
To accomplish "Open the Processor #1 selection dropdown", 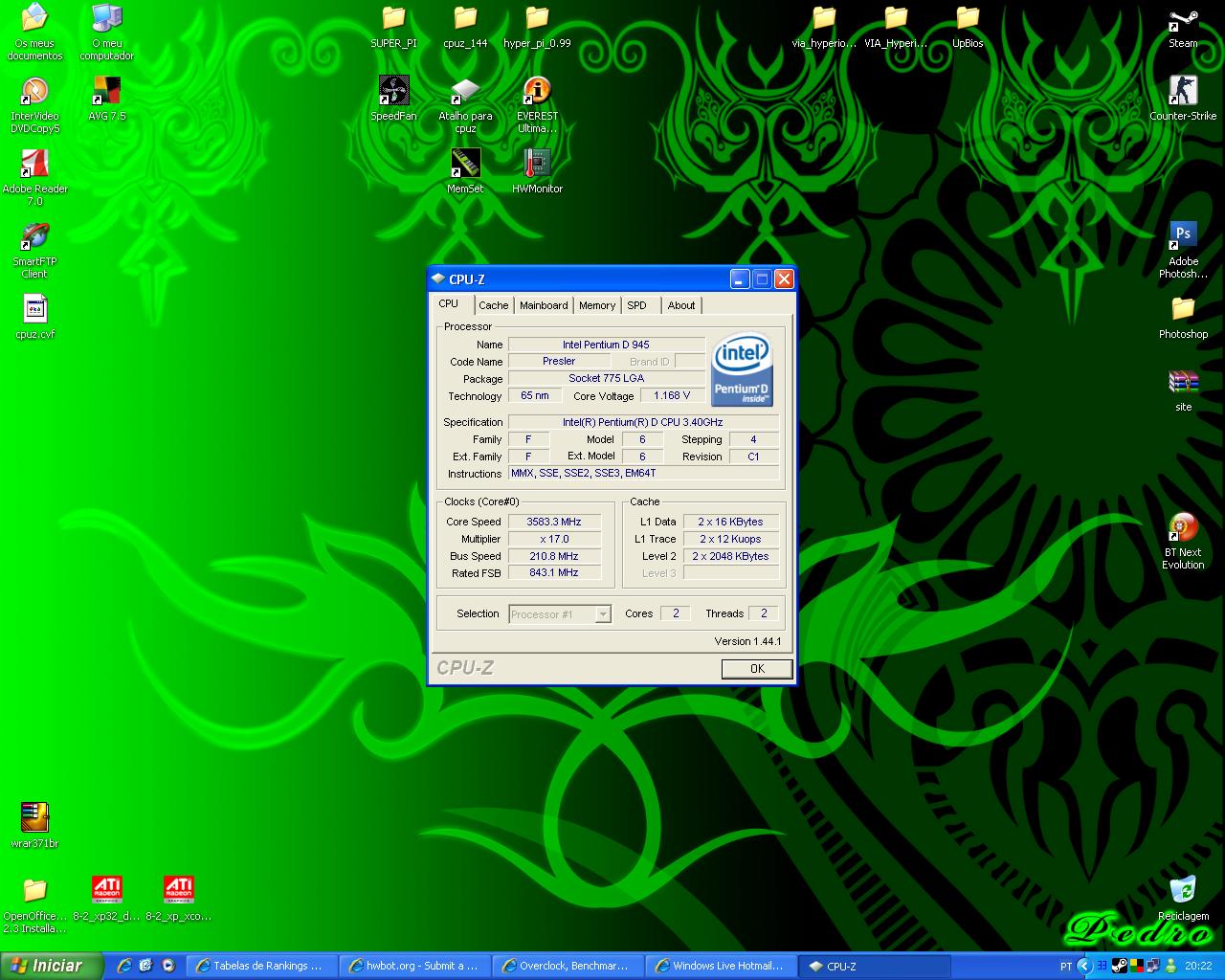I will [560, 614].
